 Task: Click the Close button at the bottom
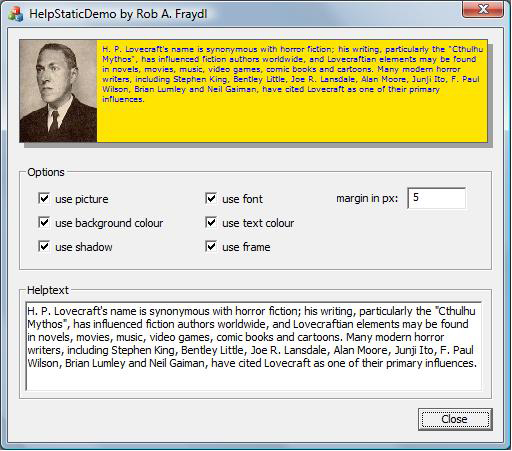[455, 419]
